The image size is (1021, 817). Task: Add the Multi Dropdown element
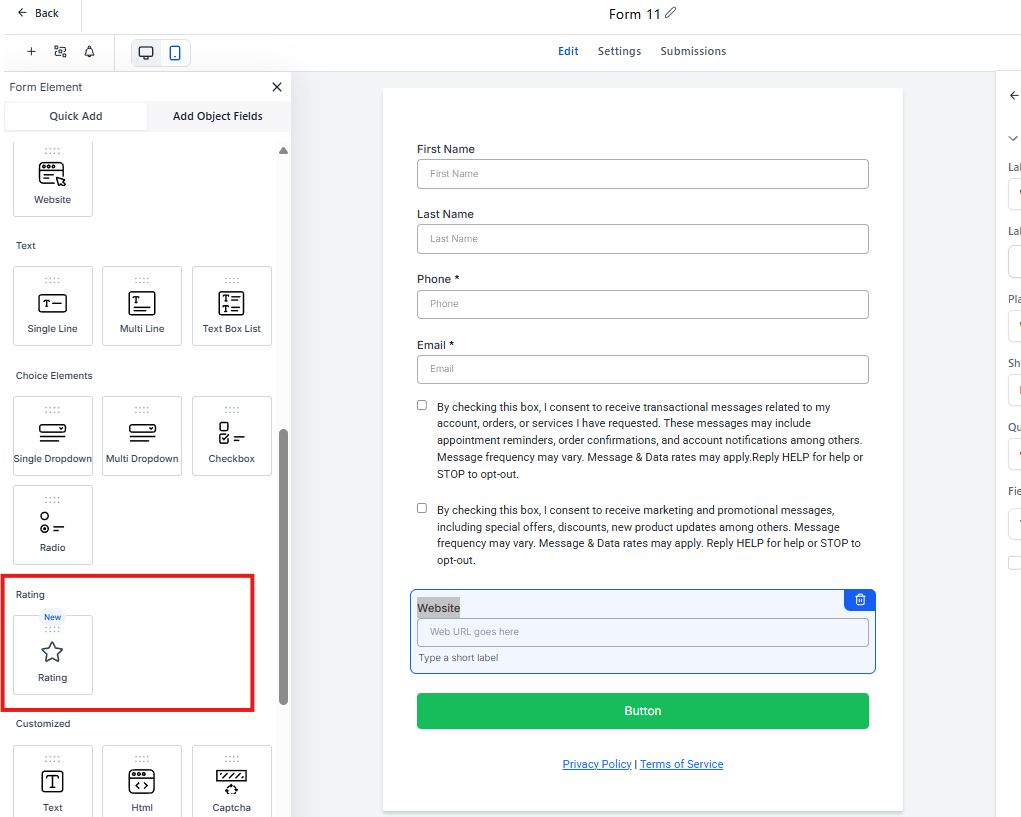coord(142,437)
